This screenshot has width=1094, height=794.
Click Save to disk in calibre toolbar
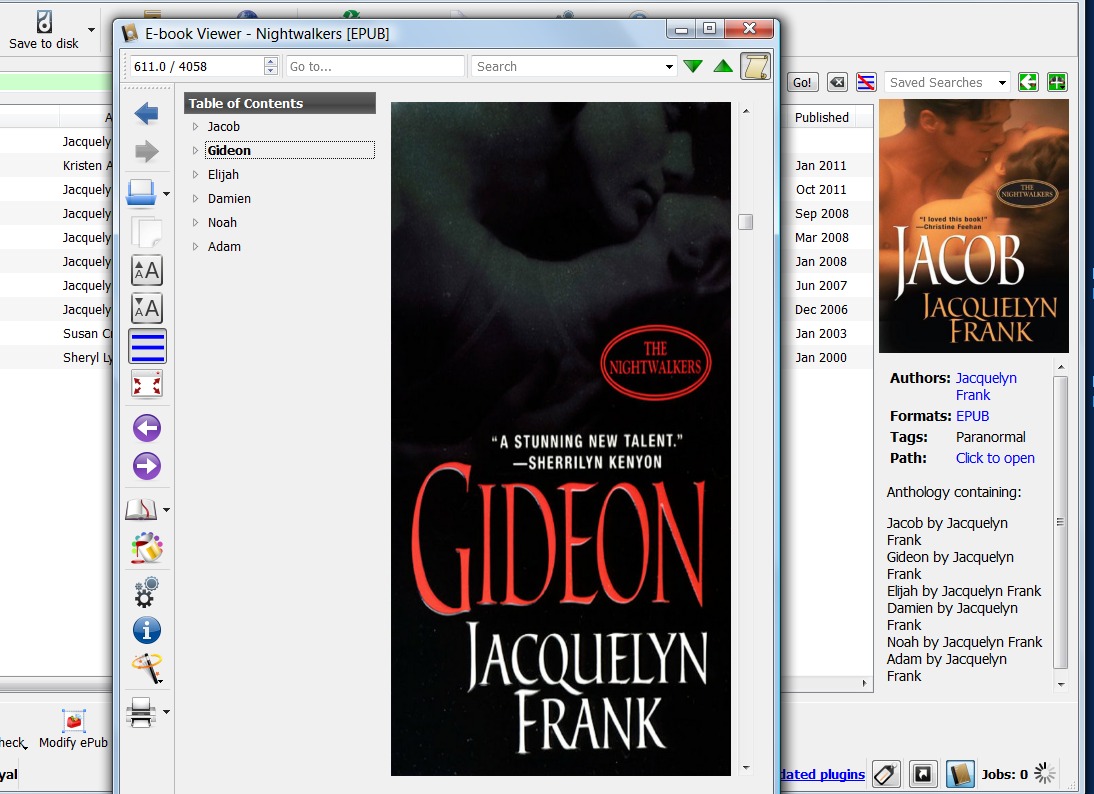point(43,30)
